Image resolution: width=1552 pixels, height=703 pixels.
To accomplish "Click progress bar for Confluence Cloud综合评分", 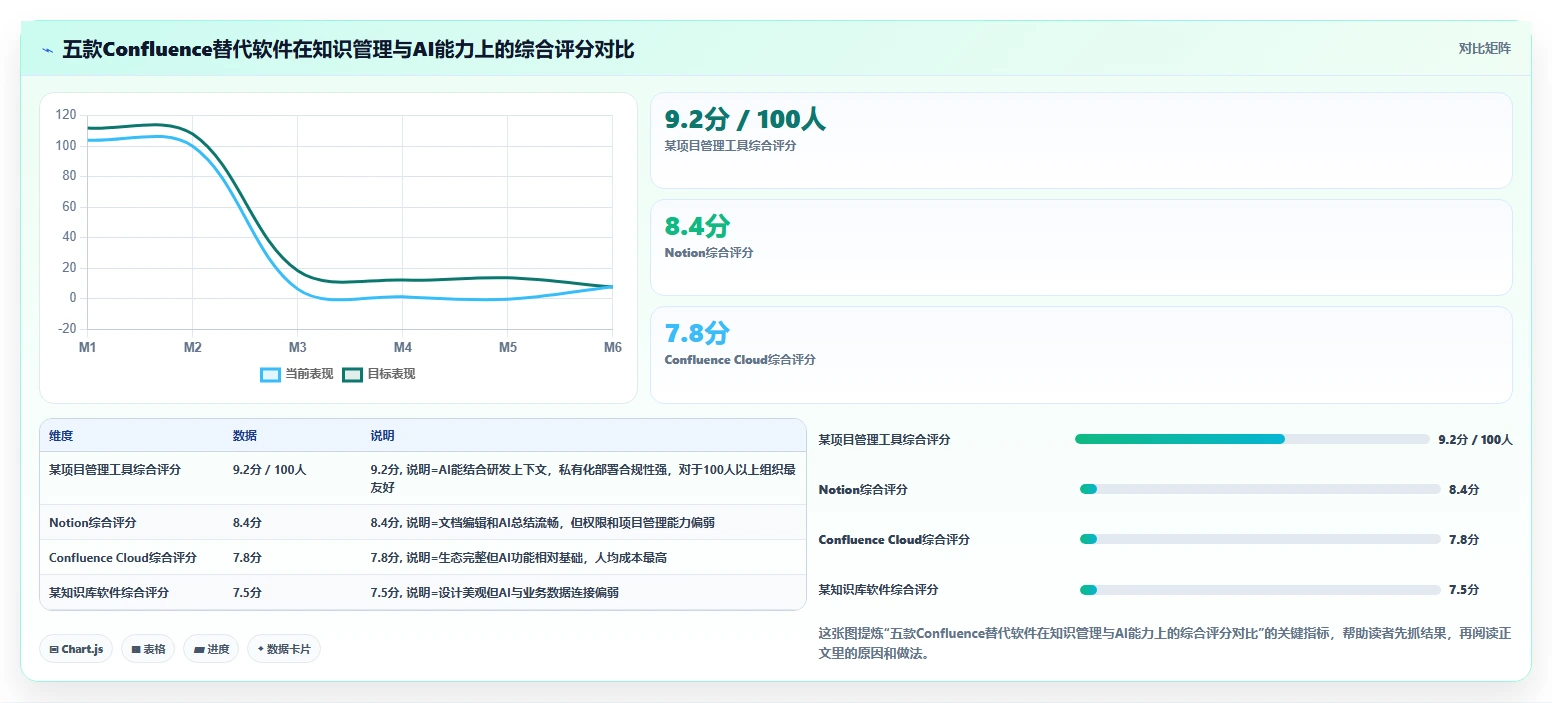I will [1260, 539].
